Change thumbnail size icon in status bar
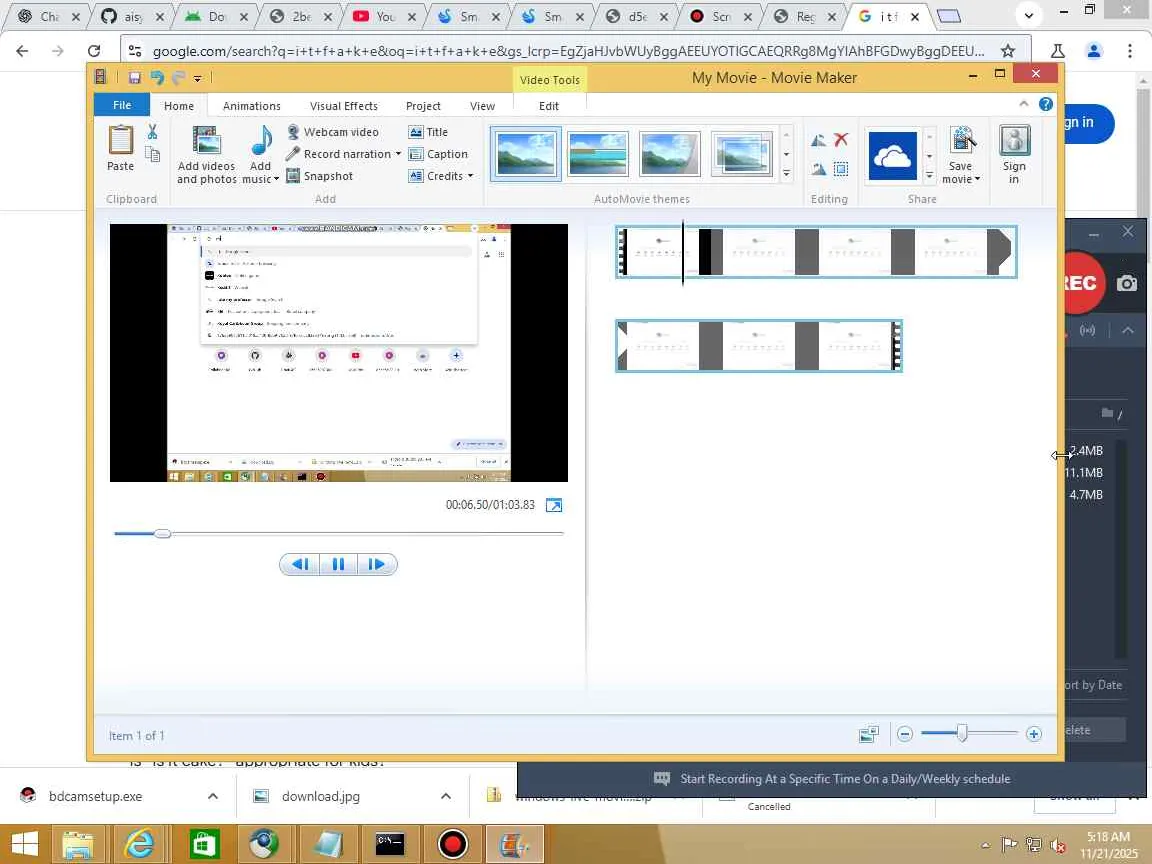 coord(868,734)
